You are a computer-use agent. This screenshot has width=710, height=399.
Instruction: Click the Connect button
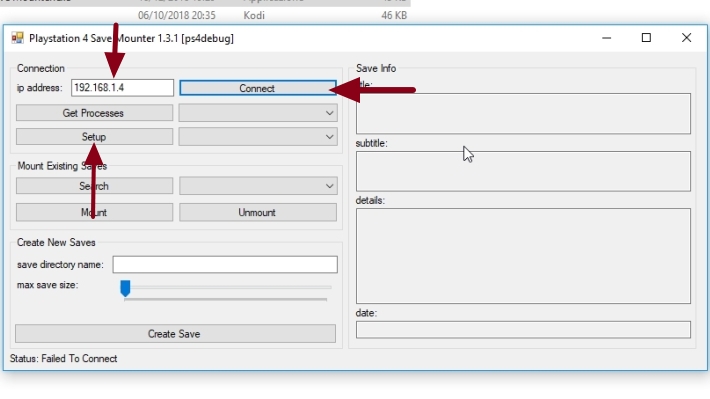click(258, 88)
